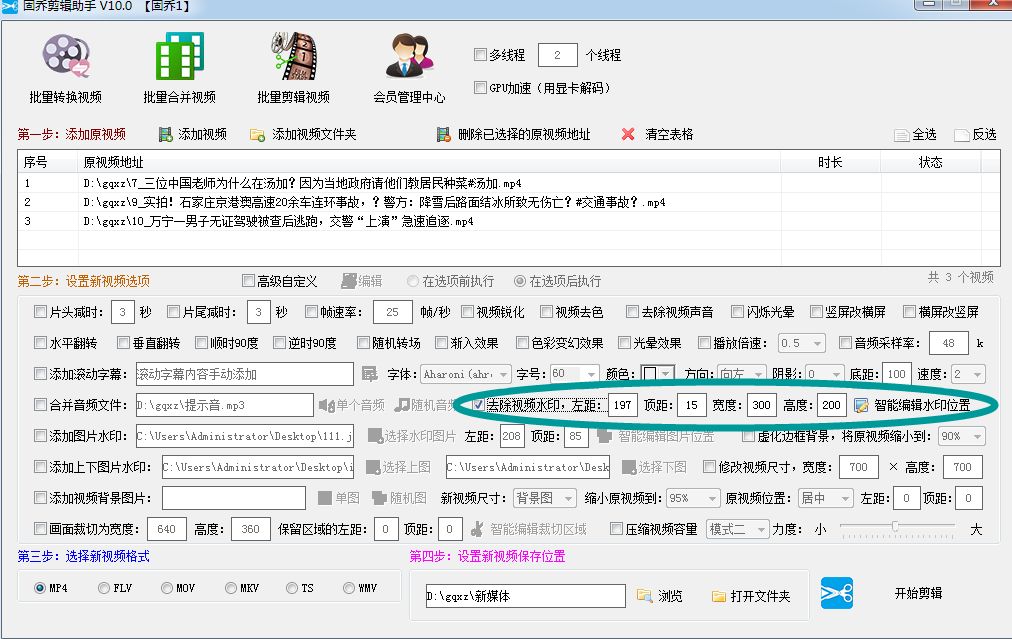Click the scrolling subtitle edit icon before 字体
Image resolution: width=1012 pixels, height=639 pixels.
369,374
